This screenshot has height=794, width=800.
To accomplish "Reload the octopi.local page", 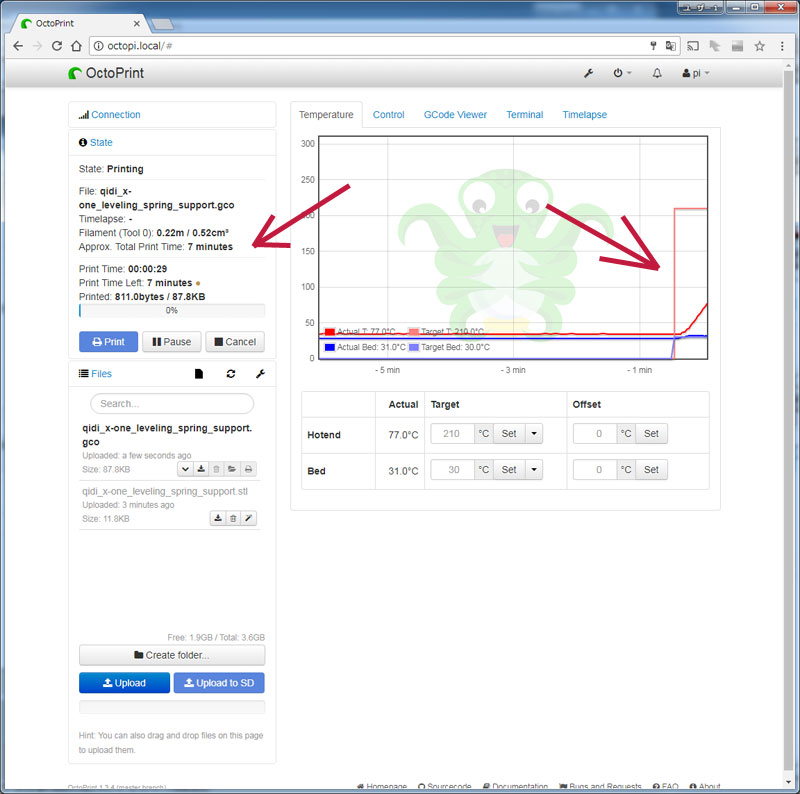I will 57,46.
